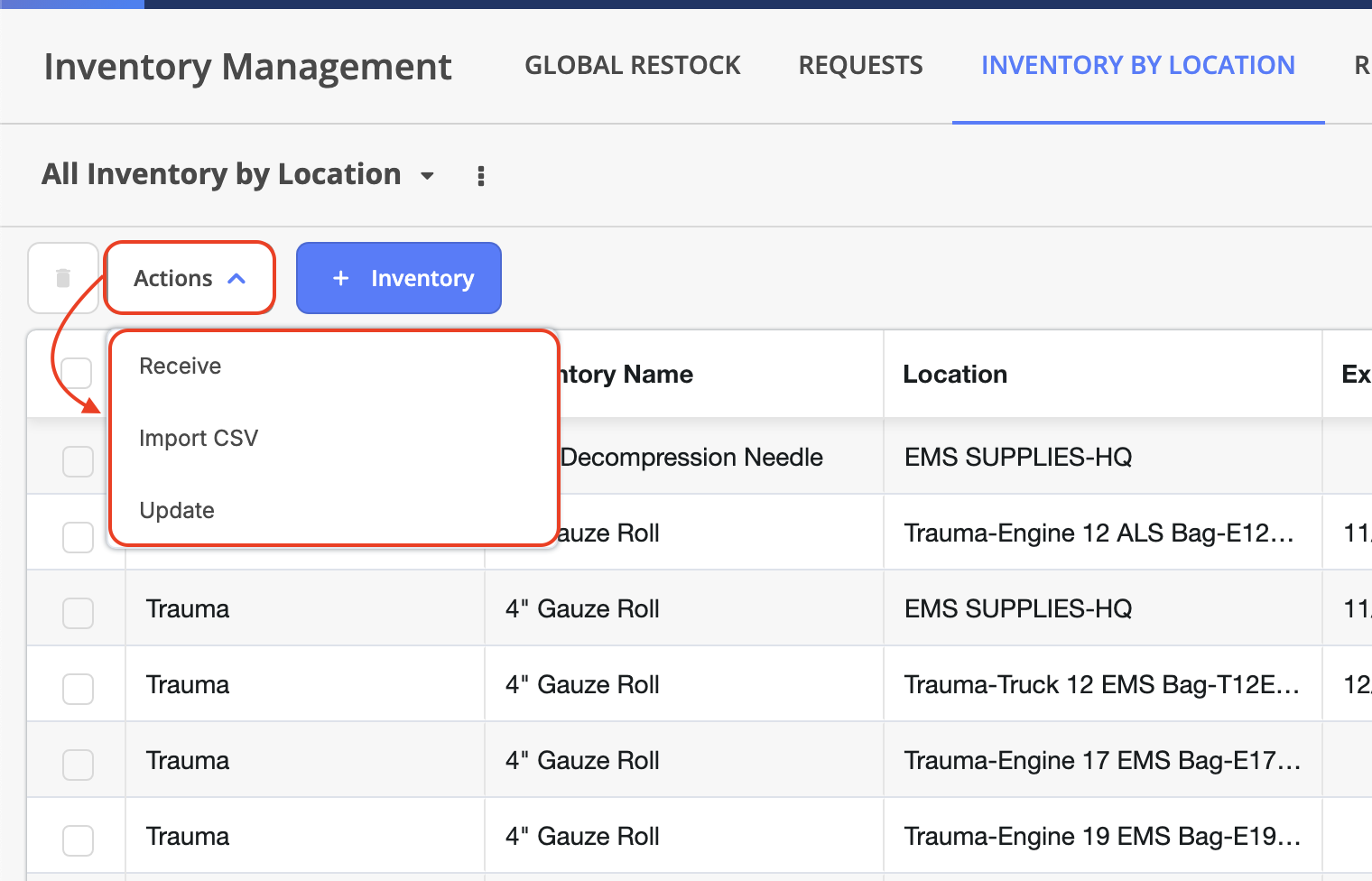The height and width of the screenshot is (881, 1372).
Task: Expand the All Inventory by Location view selector
Action: [x=427, y=175]
